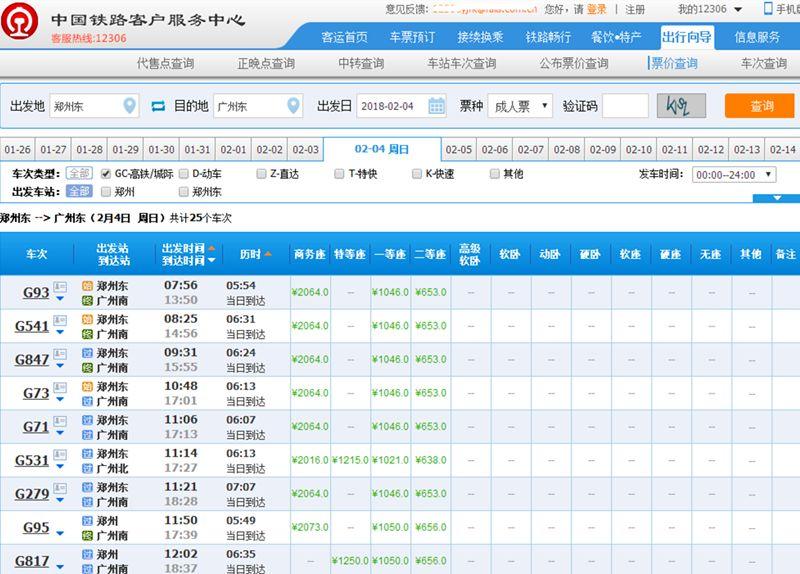This screenshot has height=574, width=800.
Task: Uncheck the GC-高铁/城际 train type checkbox
Action: (x=106, y=174)
